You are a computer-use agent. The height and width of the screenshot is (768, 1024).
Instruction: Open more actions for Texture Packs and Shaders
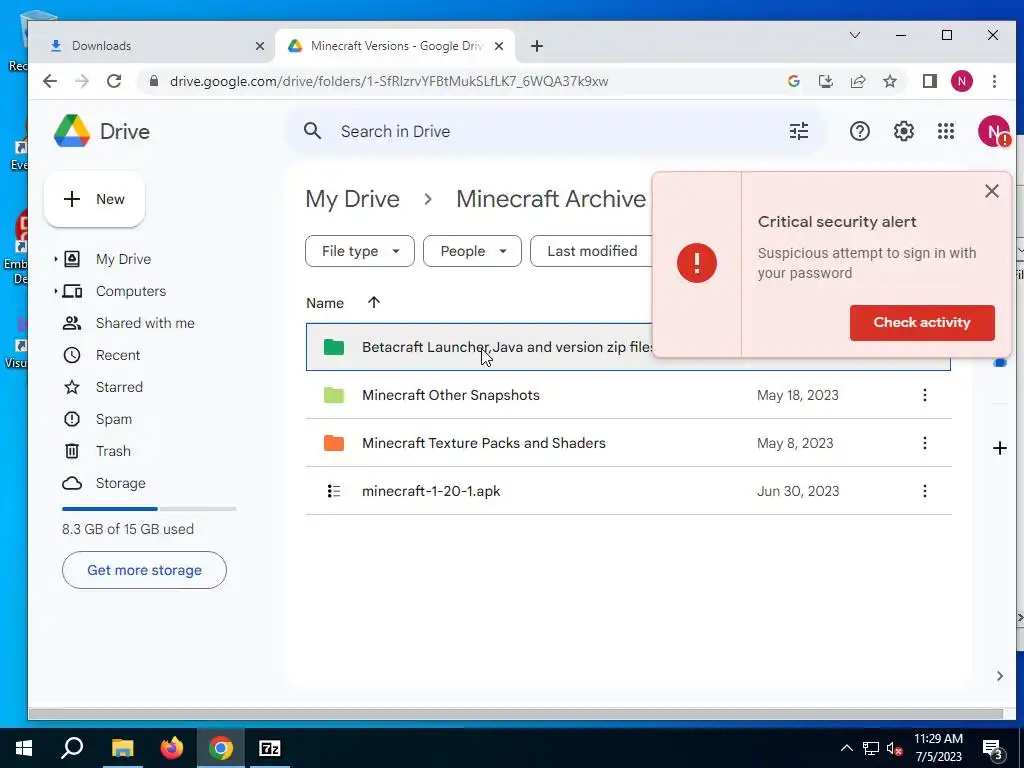(924, 443)
